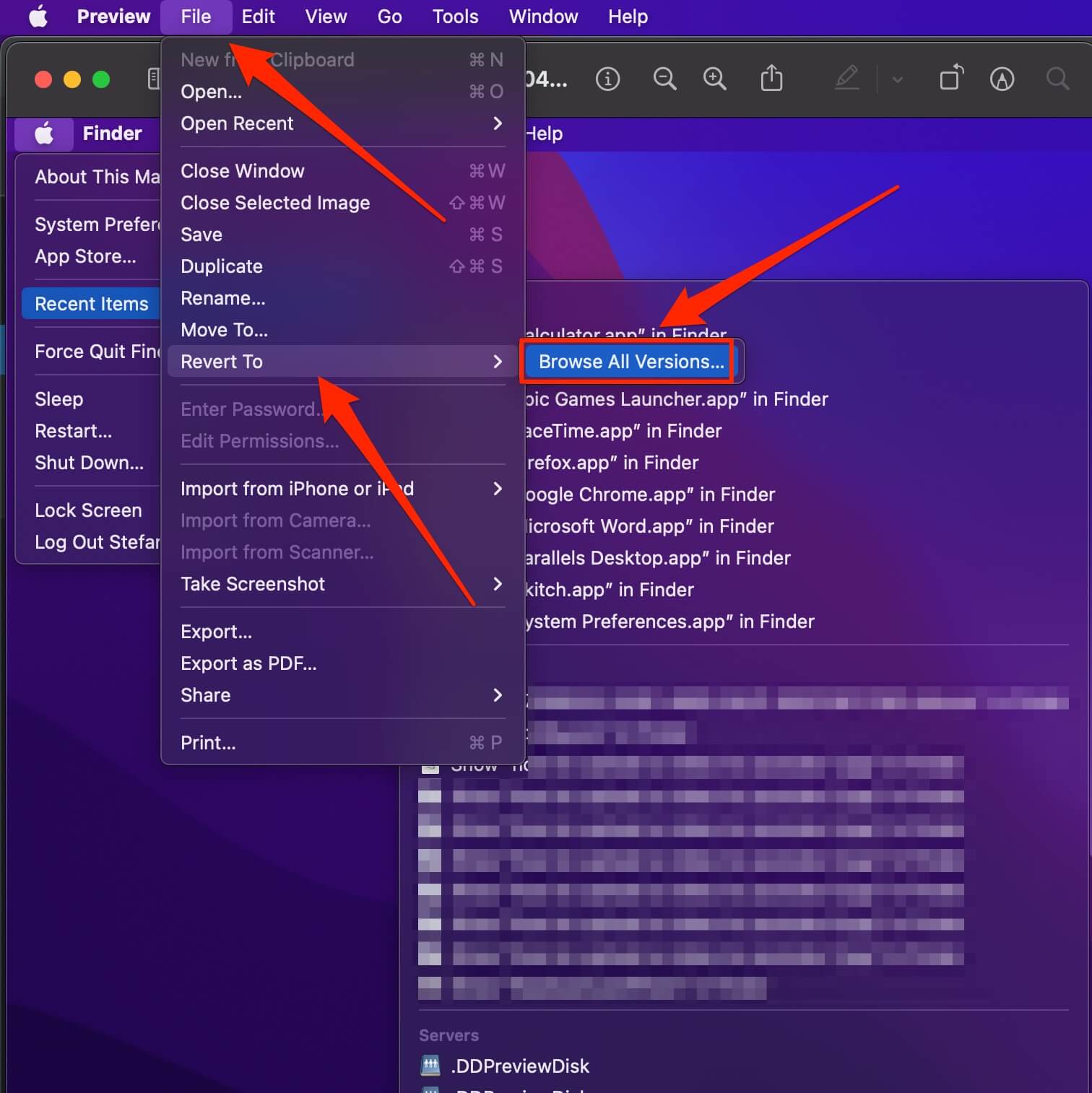The height and width of the screenshot is (1093, 1092).
Task: Open the Window menu
Action: 543,17
